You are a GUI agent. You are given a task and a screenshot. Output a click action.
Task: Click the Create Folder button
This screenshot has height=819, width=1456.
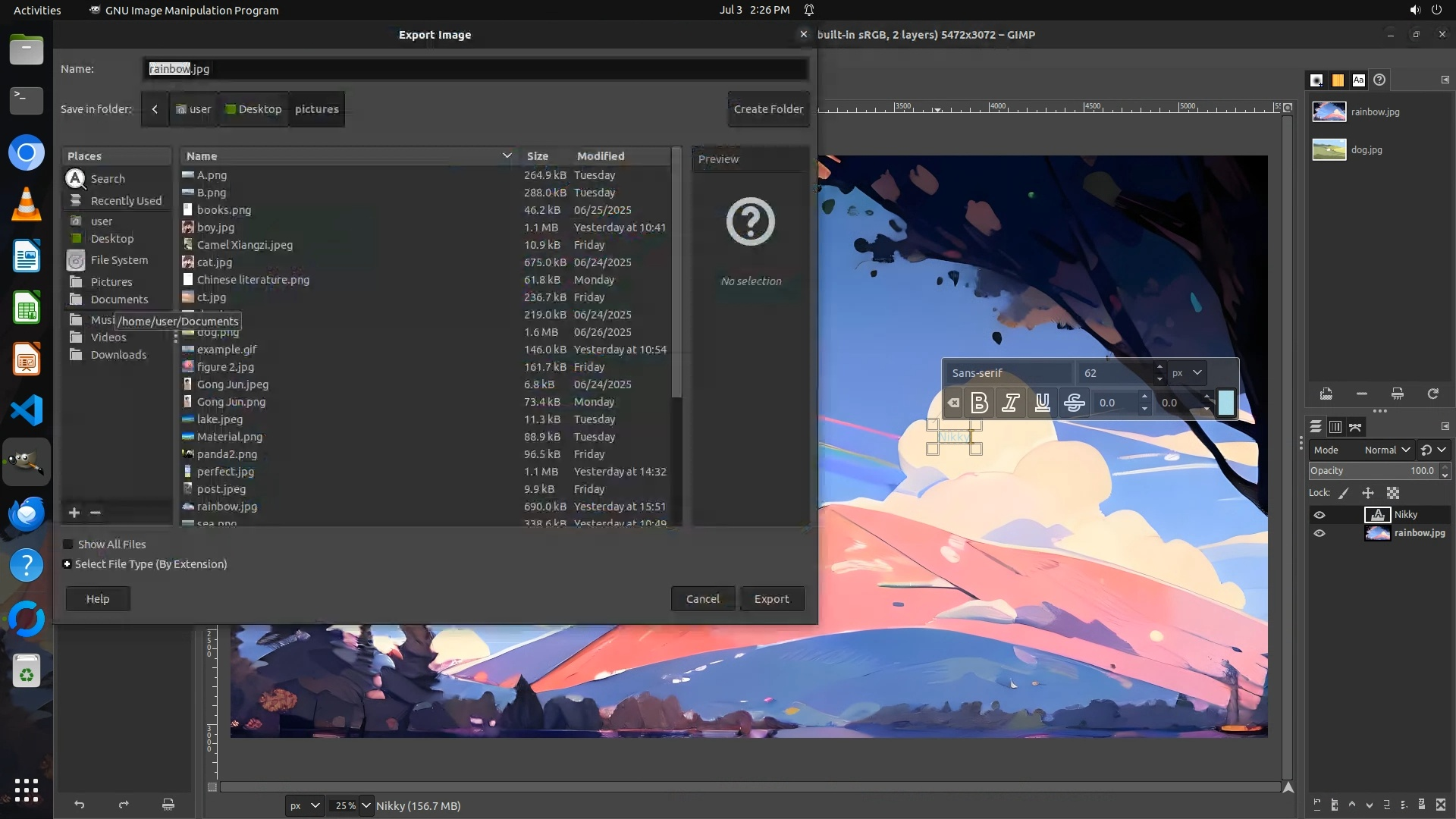pyautogui.click(x=768, y=109)
